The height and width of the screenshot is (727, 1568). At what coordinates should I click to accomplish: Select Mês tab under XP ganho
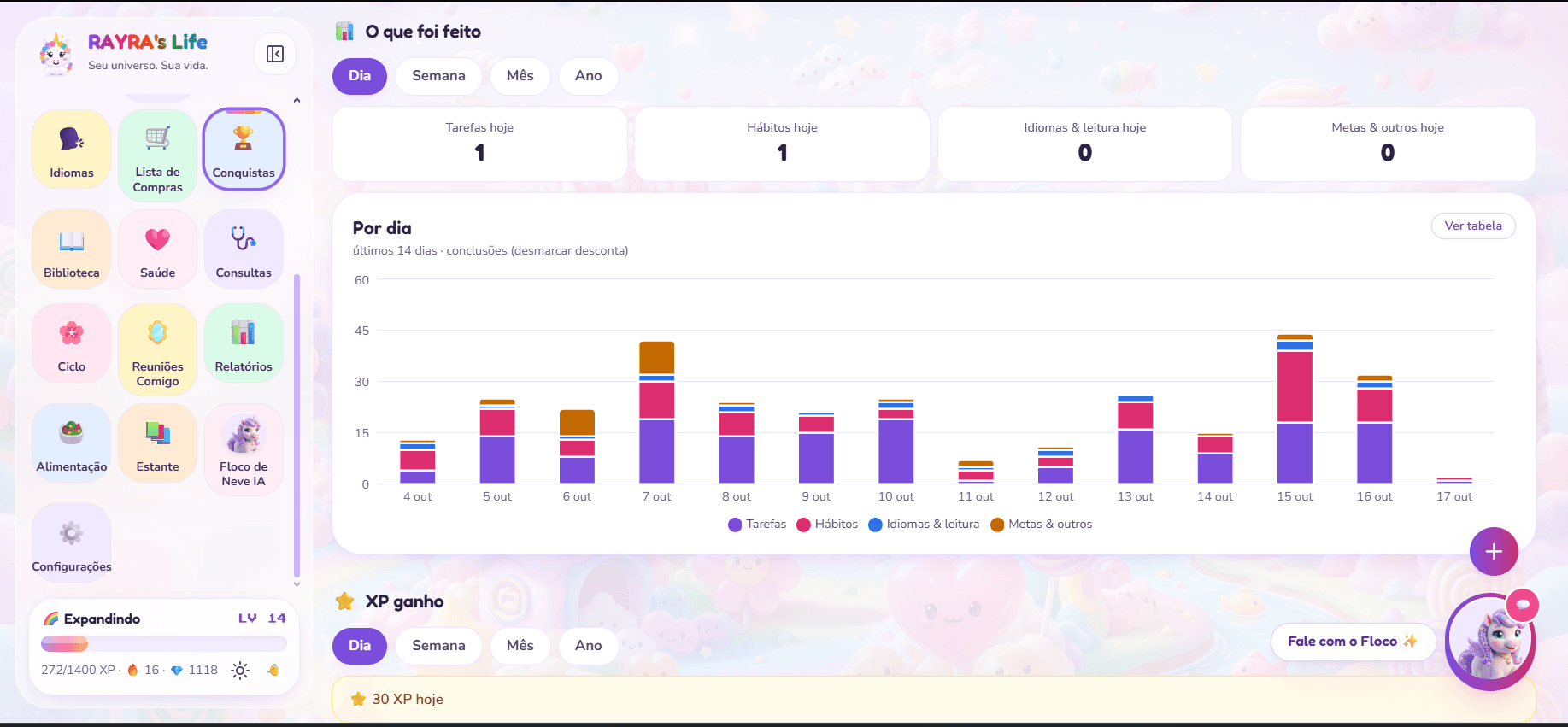[520, 646]
